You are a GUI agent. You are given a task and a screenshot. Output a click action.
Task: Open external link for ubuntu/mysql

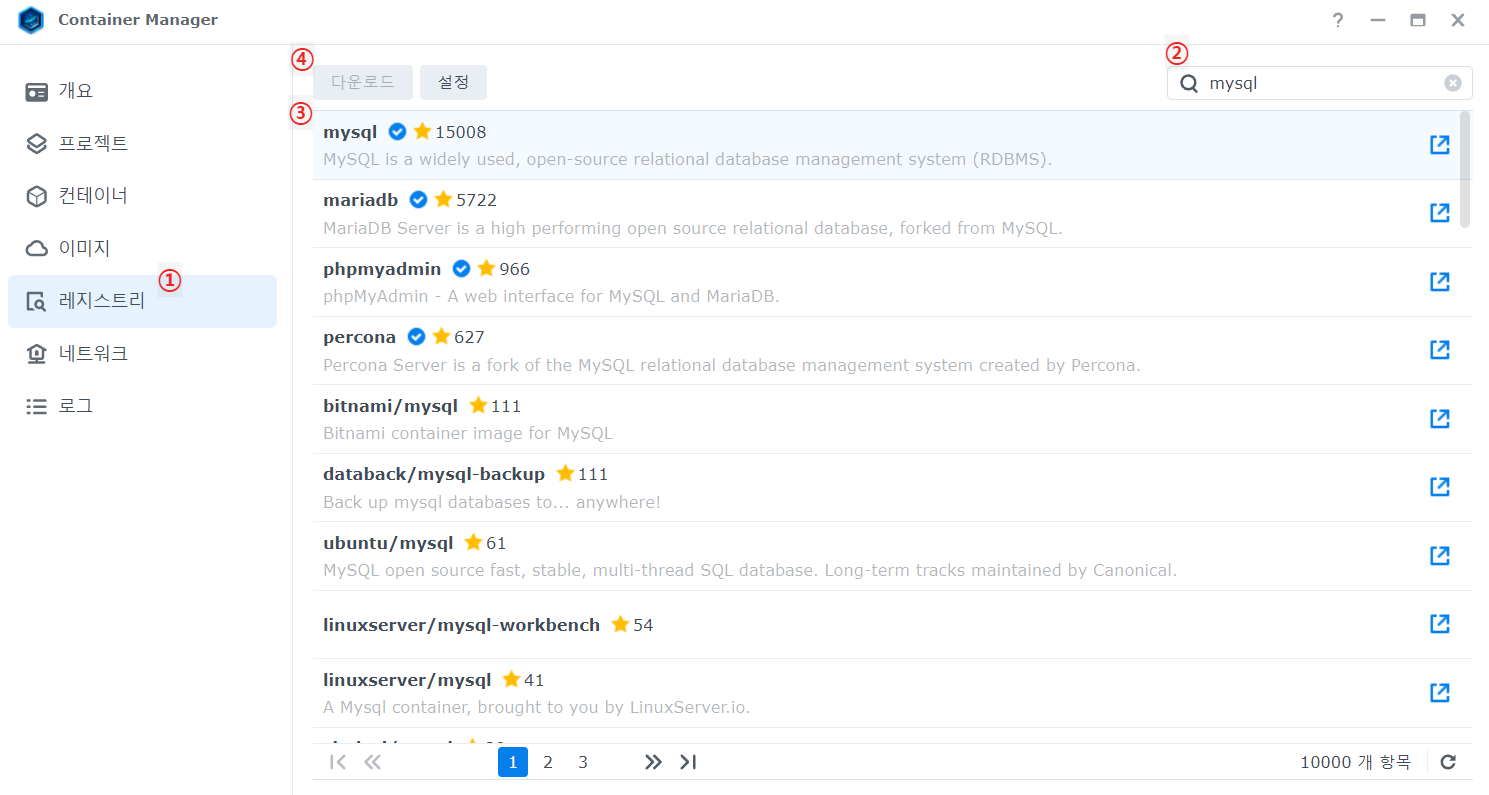click(1440, 556)
